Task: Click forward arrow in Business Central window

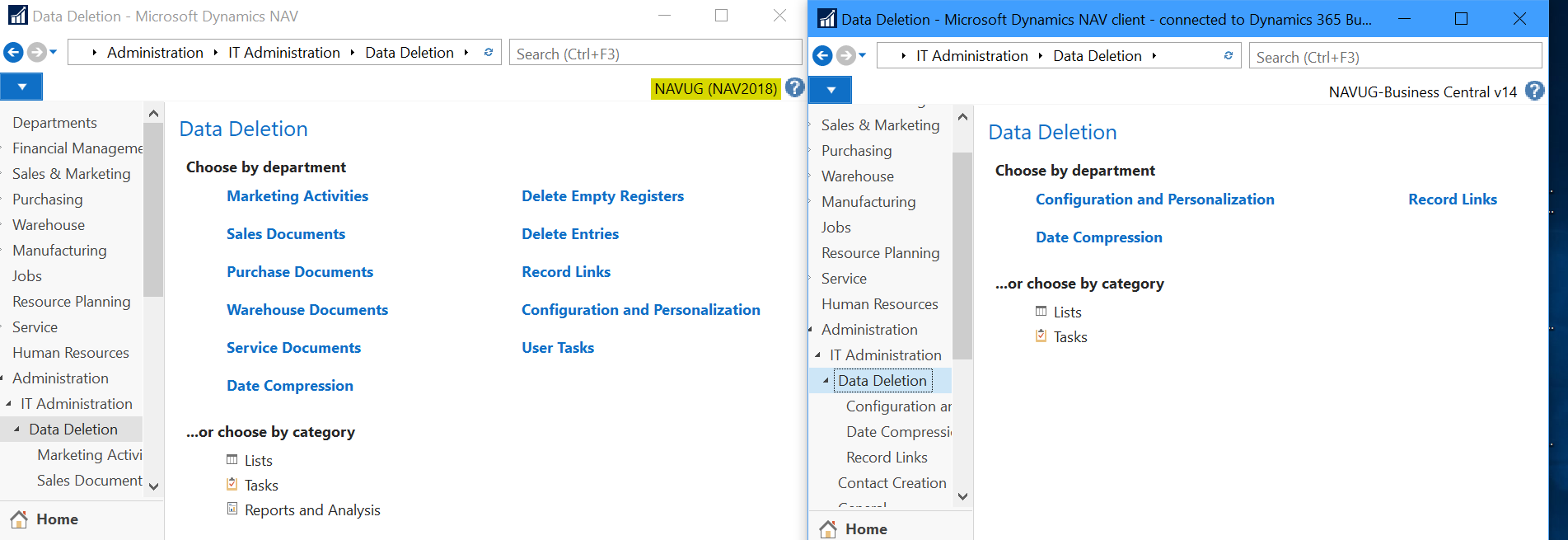Action: coord(845,56)
